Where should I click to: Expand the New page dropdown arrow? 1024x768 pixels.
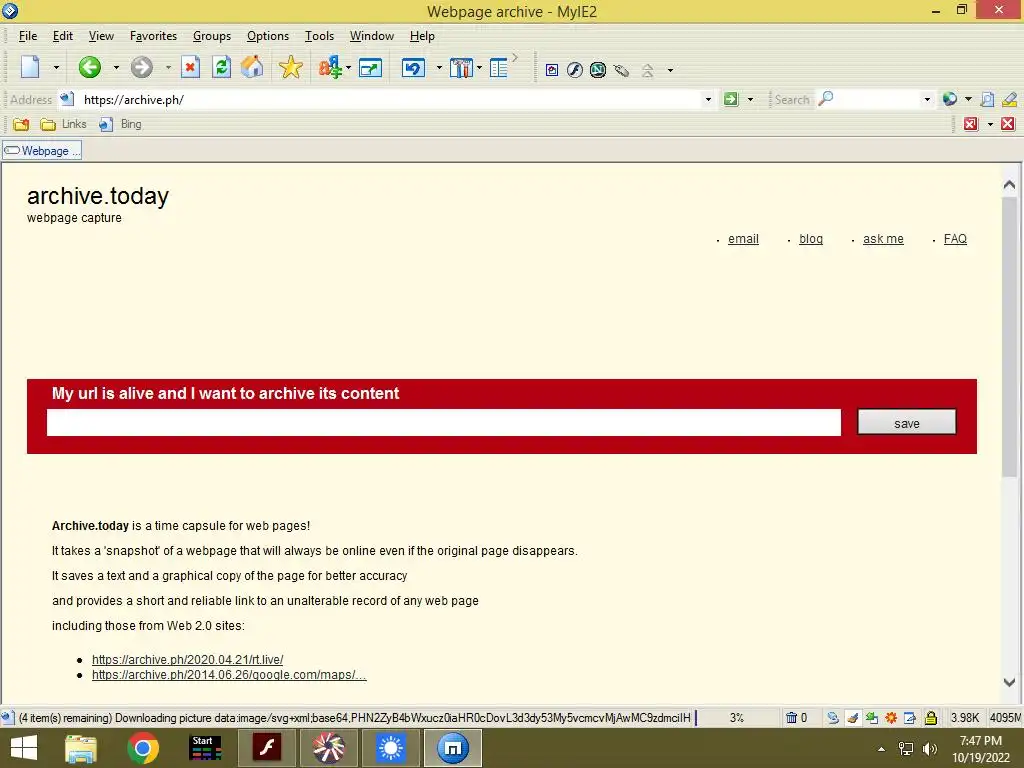56,67
